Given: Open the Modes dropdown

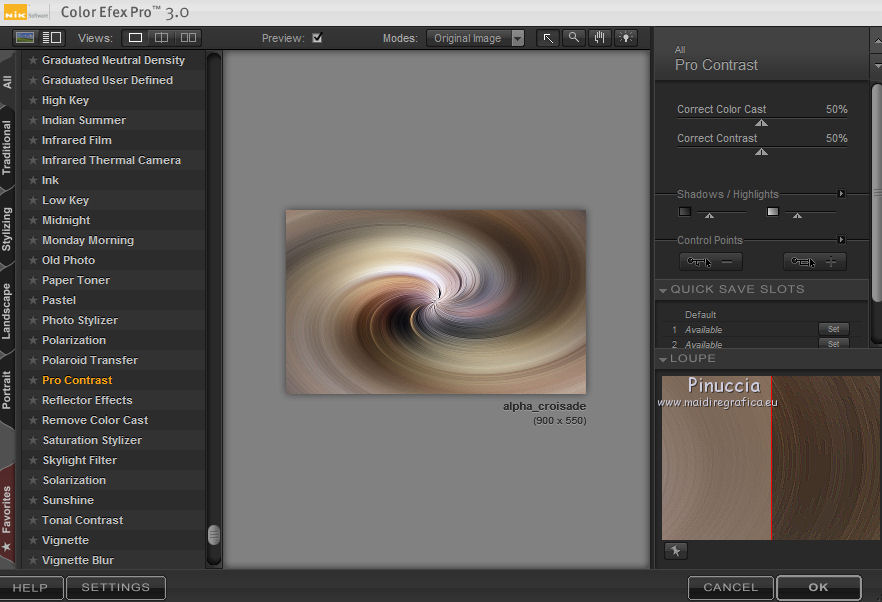Looking at the screenshot, I should click(x=475, y=38).
